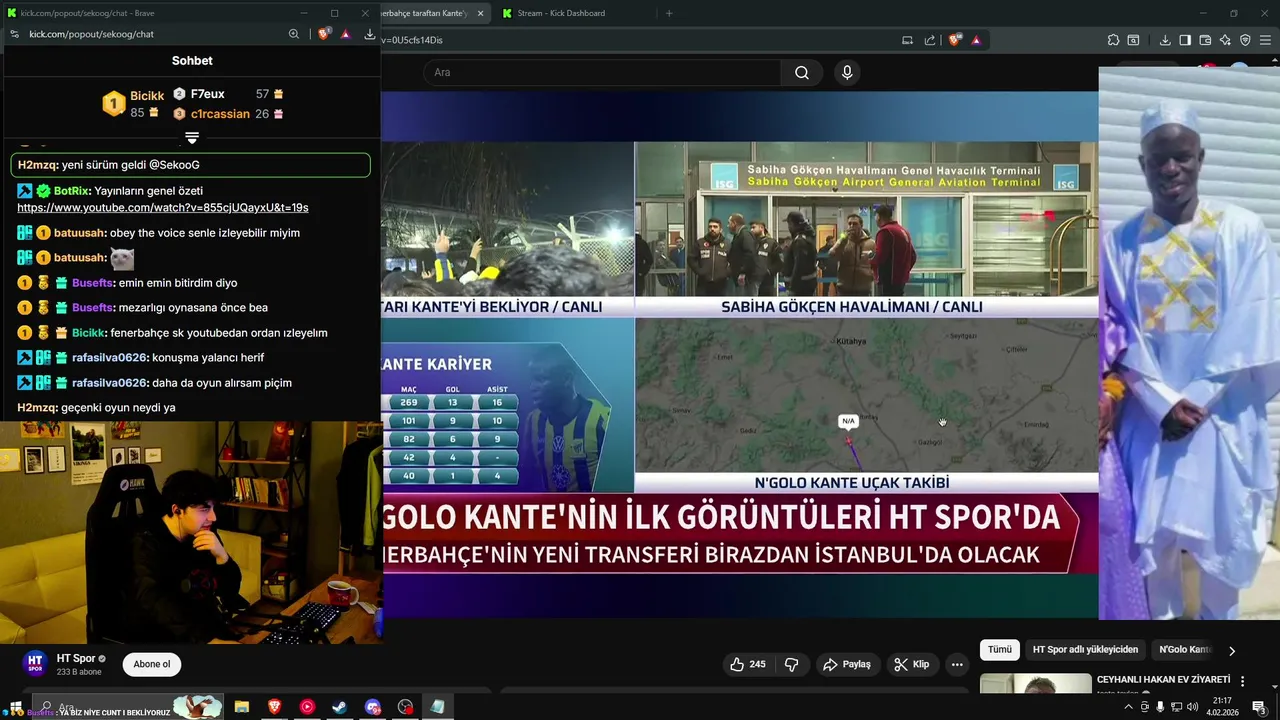Open the Brave hamburger main menu
1280x720 pixels.
1265,40
